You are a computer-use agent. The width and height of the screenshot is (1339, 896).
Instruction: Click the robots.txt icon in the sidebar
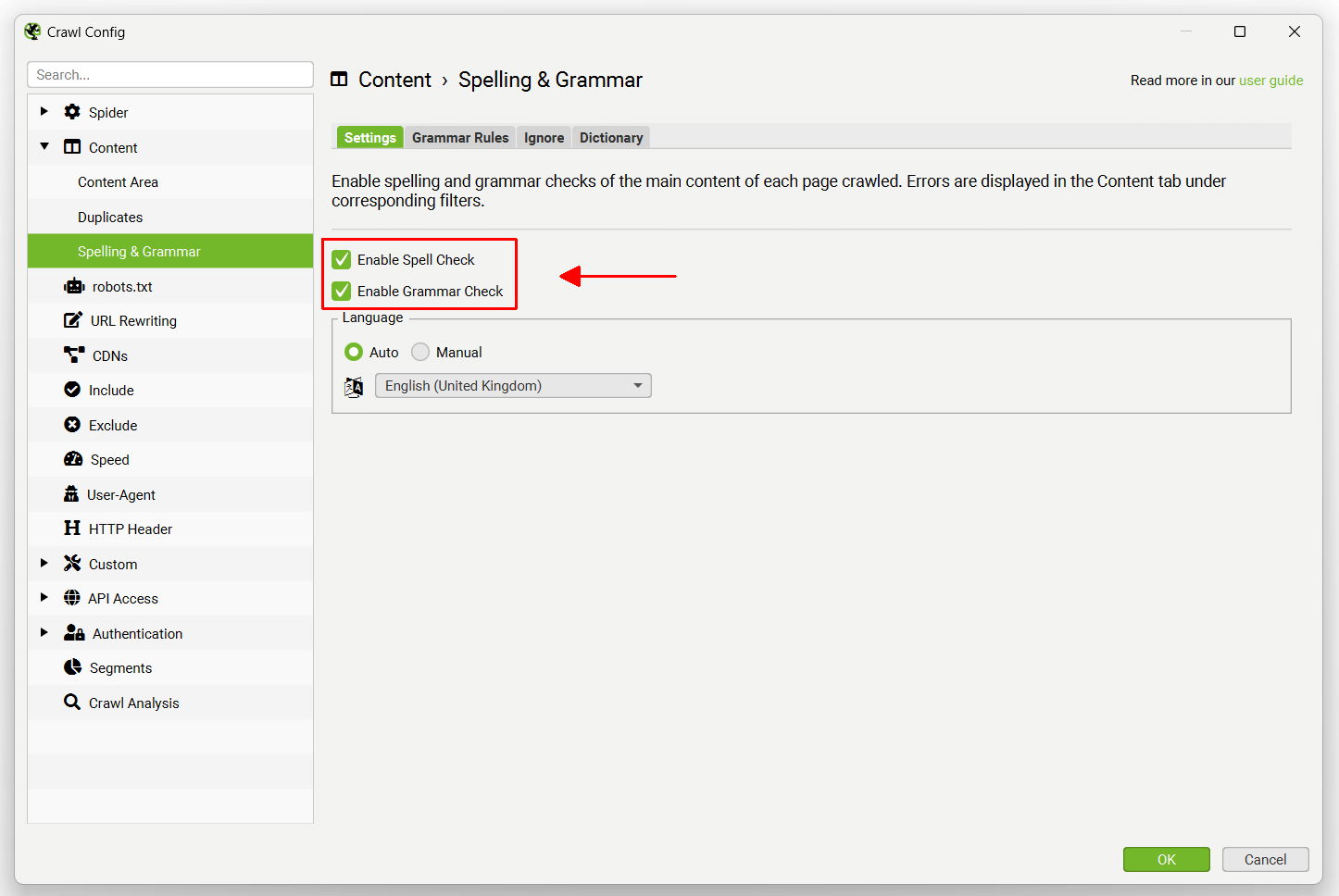click(74, 286)
